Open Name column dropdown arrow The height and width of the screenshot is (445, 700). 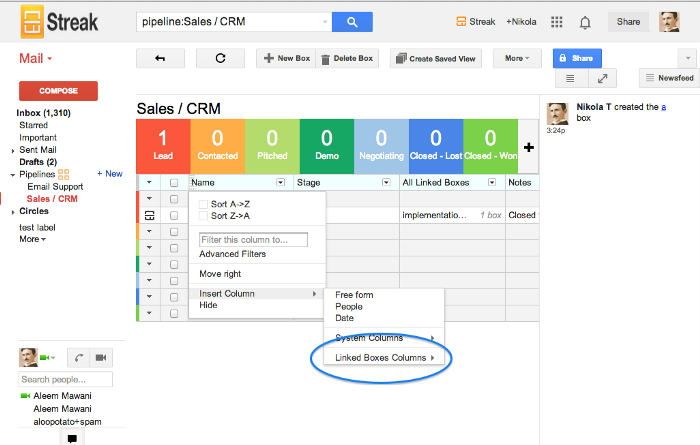pos(280,182)
